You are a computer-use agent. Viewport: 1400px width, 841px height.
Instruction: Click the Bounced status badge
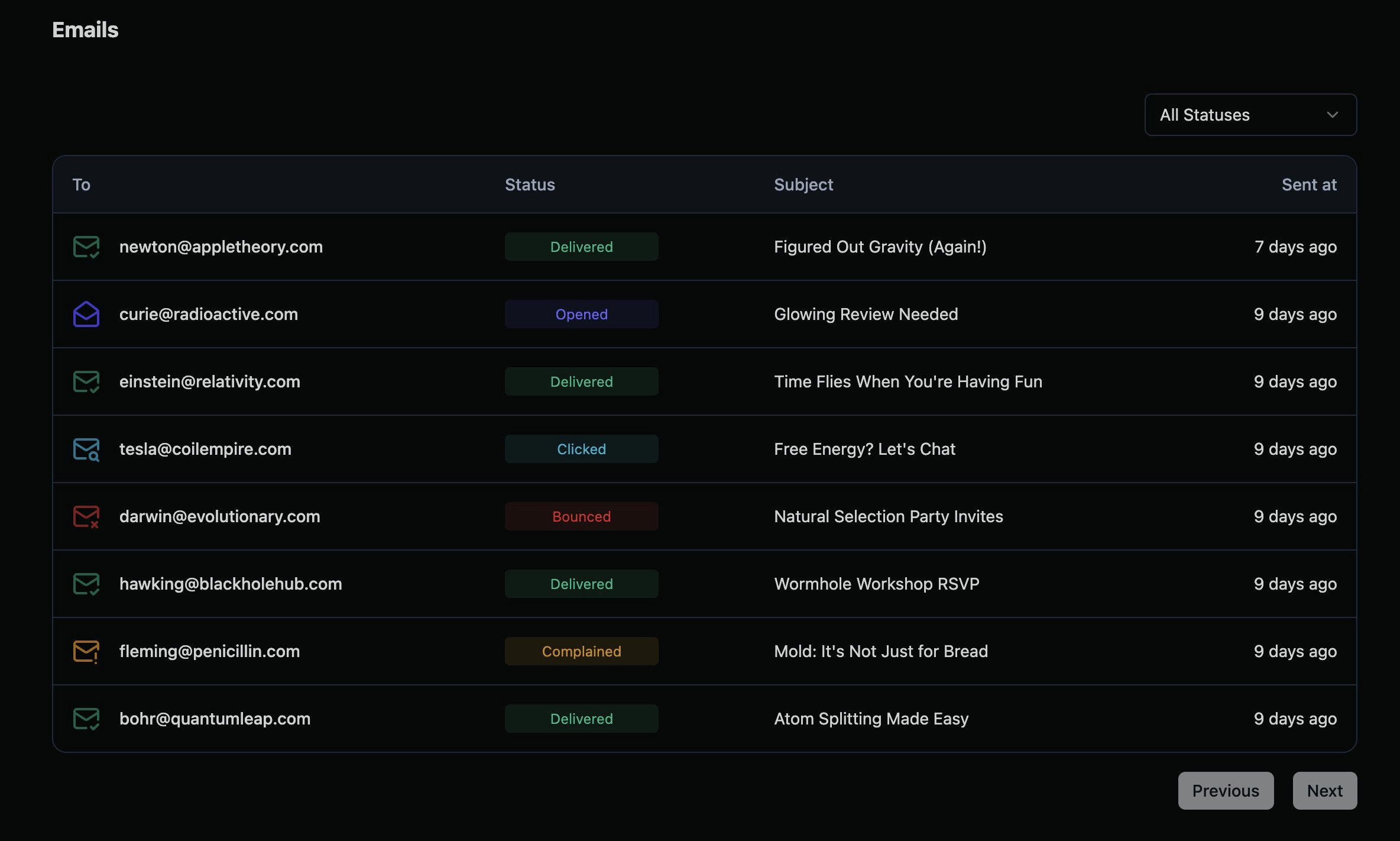581,516
